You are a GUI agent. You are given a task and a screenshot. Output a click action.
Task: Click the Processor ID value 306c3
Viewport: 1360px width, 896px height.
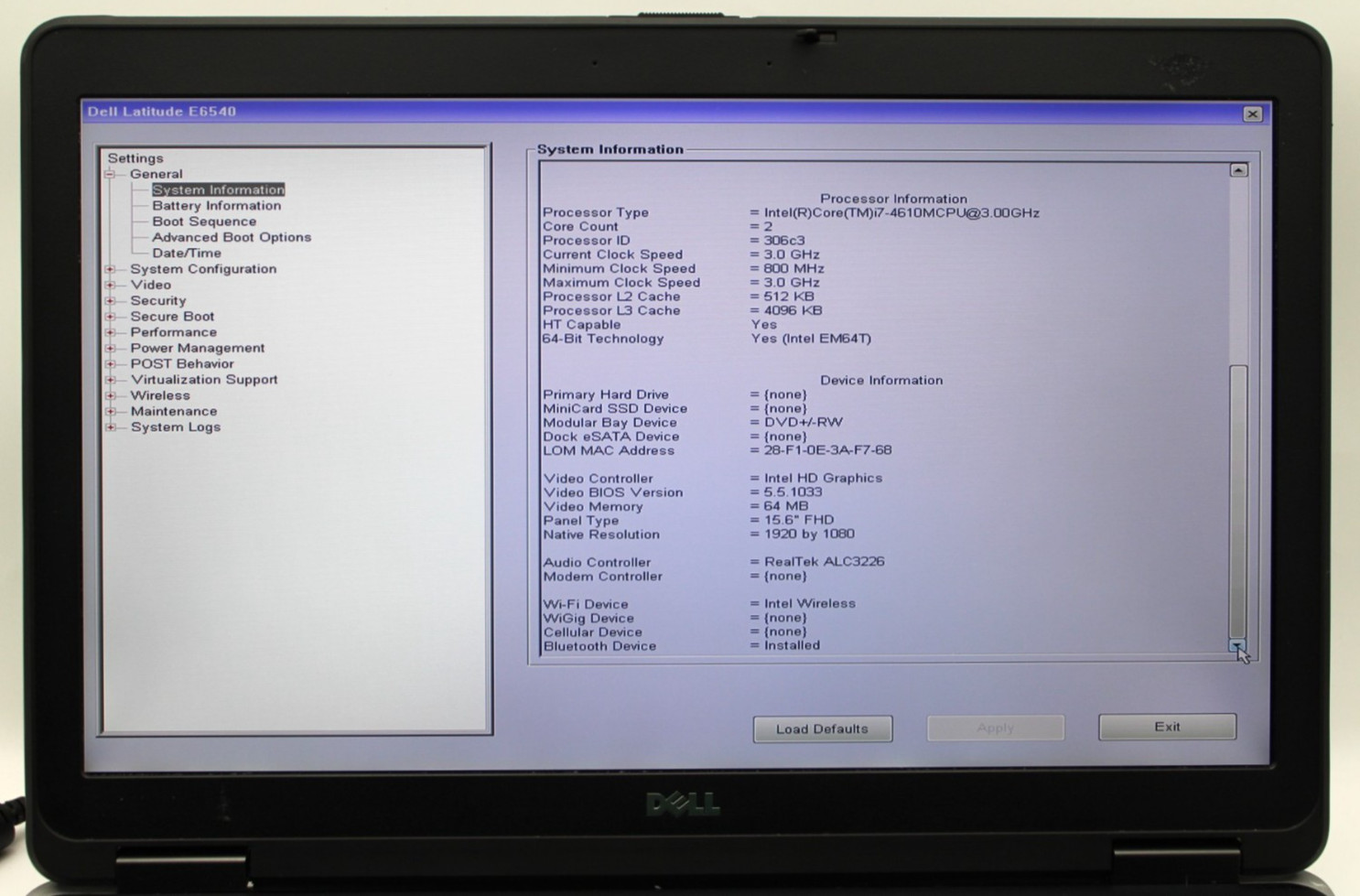coord(784,241)
